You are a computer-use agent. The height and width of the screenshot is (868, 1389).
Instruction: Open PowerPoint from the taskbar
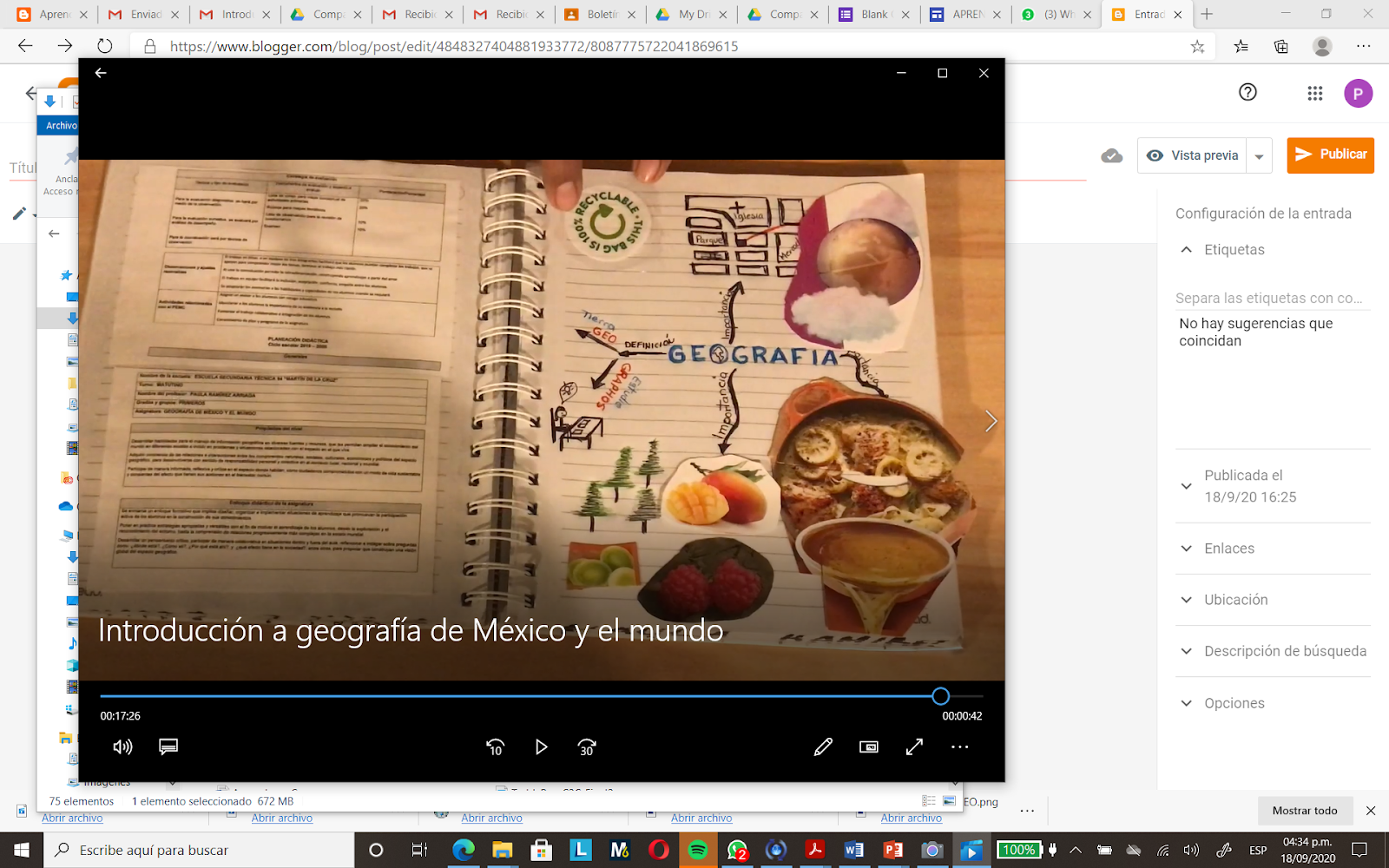(893, 850)
